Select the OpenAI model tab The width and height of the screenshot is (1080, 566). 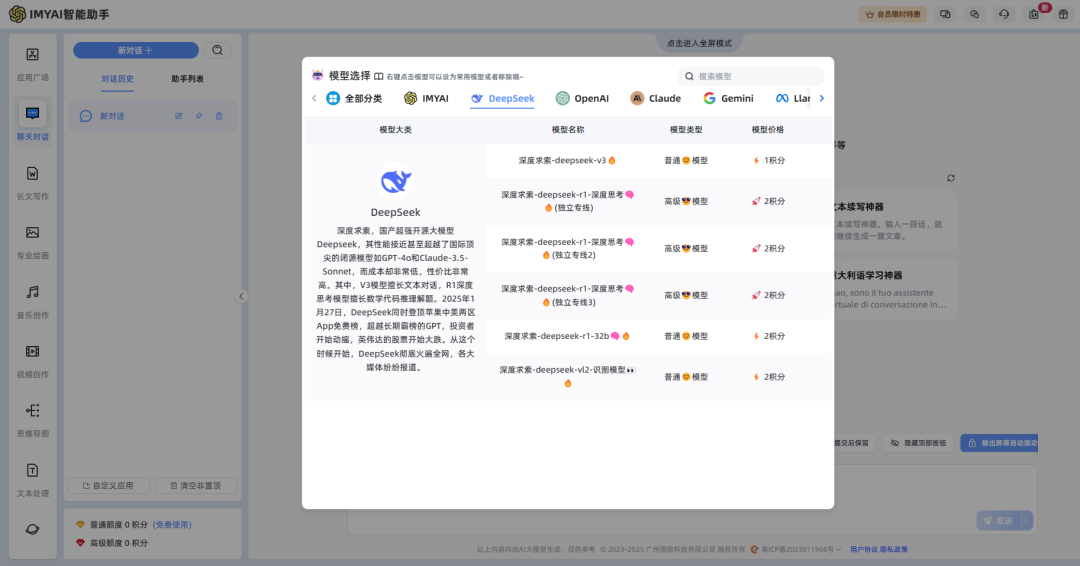click(x=582, y=98)
